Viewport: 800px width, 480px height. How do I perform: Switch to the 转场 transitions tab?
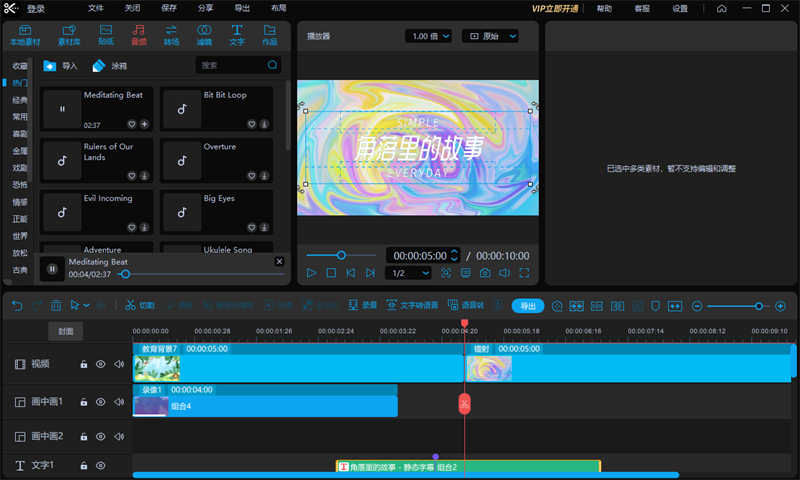(x=171, y=36)
